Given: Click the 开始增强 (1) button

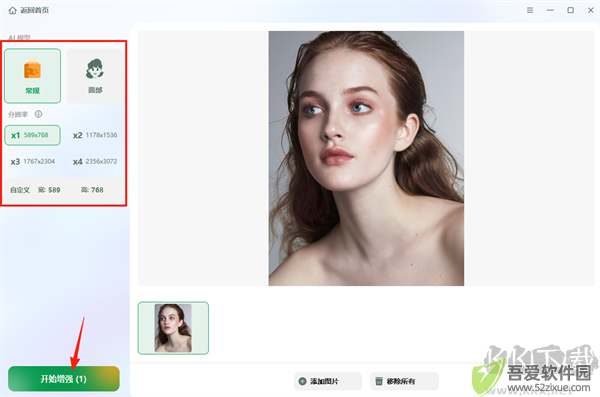Looking at the screenshot, I should coord(64,379).
